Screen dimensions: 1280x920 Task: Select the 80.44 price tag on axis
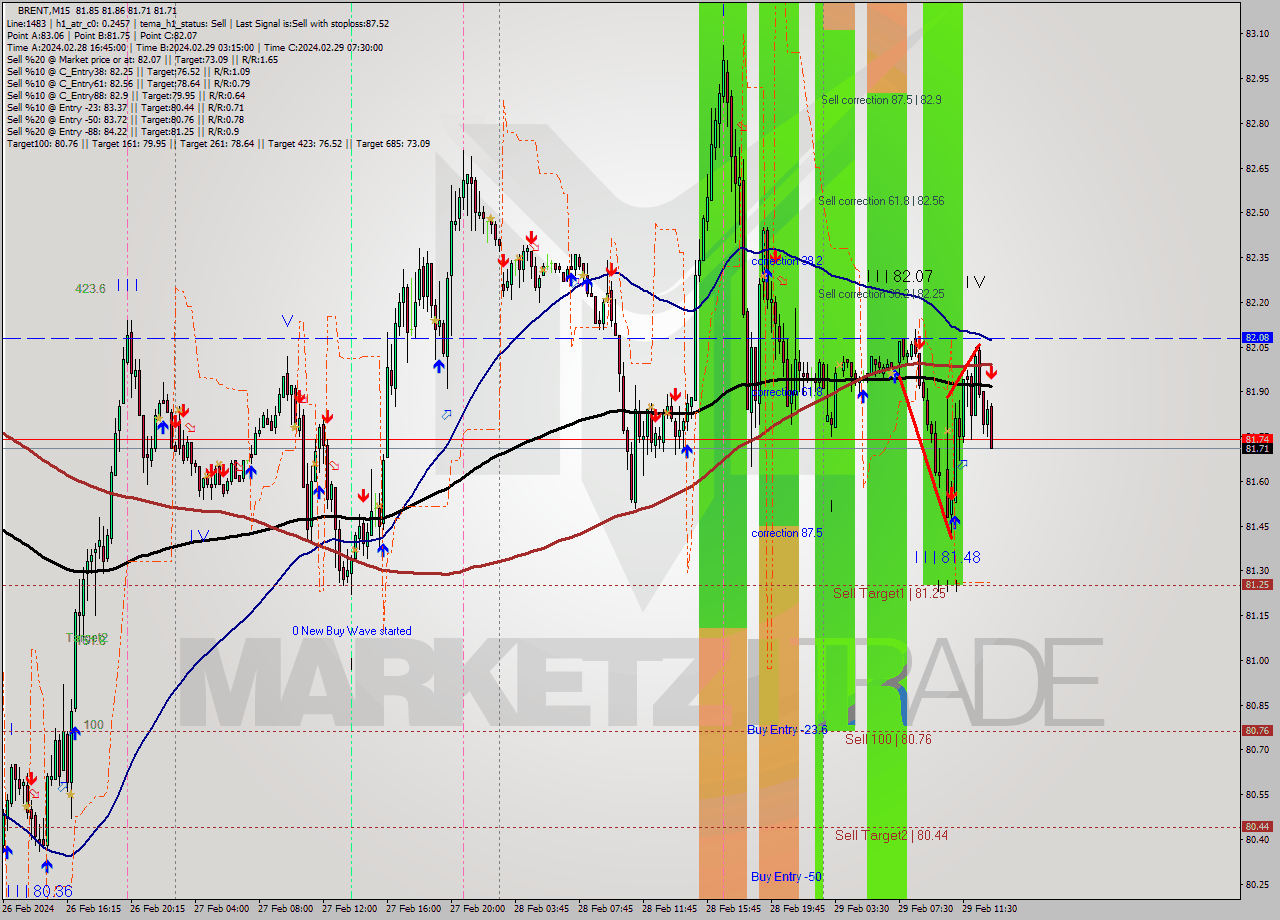[x=1257, y=827]
